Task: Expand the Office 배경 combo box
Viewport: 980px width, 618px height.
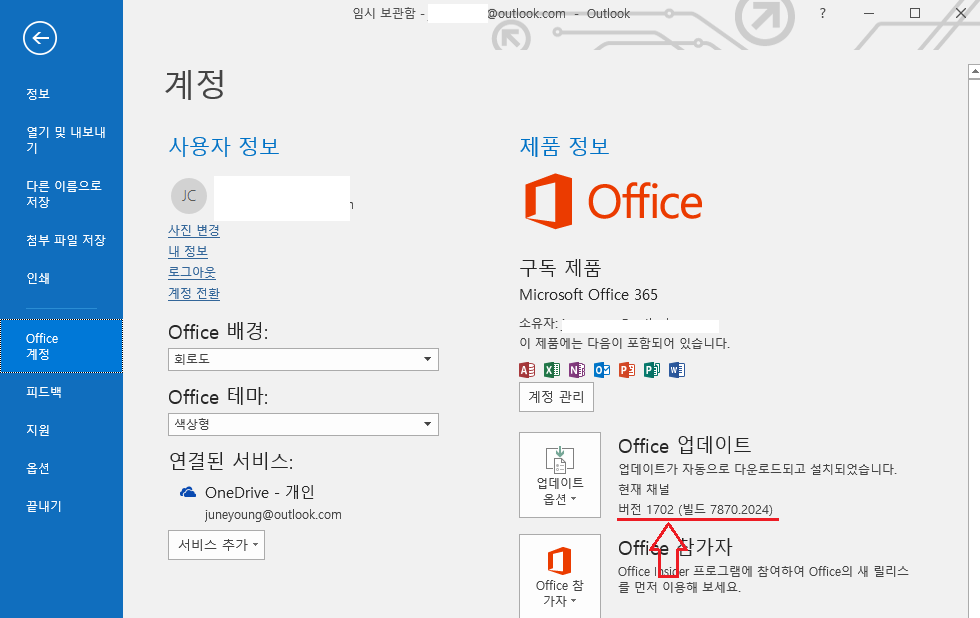Action: pos(303,359)
